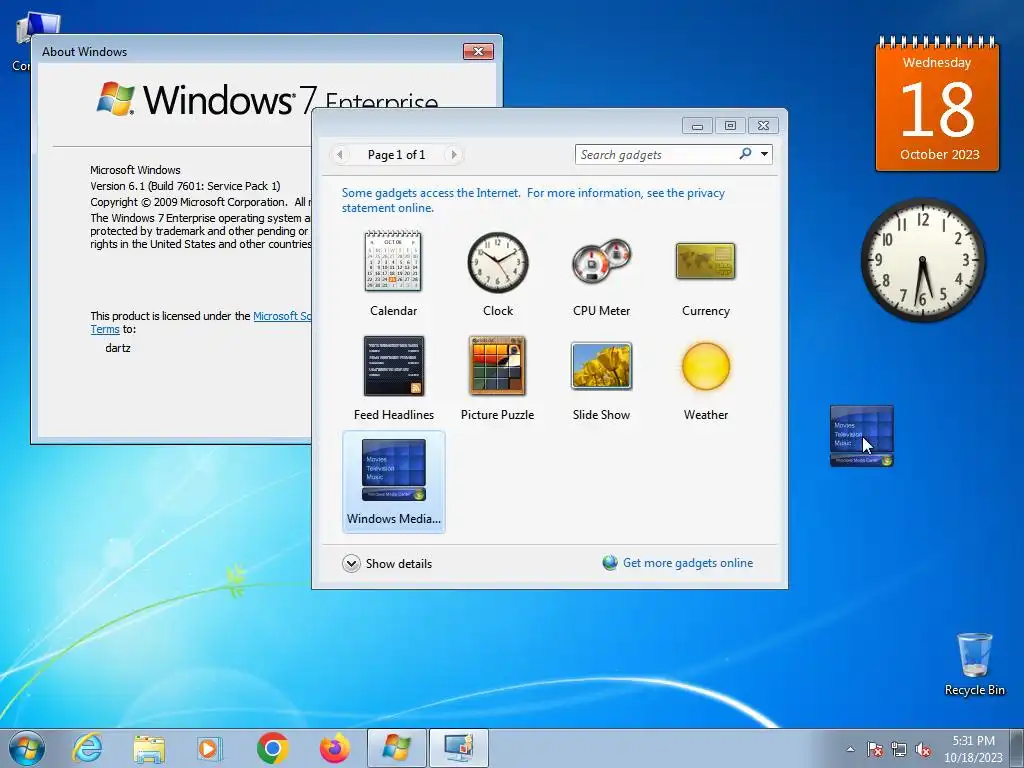This screenshot has width=1024, height=768.
Task: Switch to gadget gallery taskbar button
Action: coord(458,748)
